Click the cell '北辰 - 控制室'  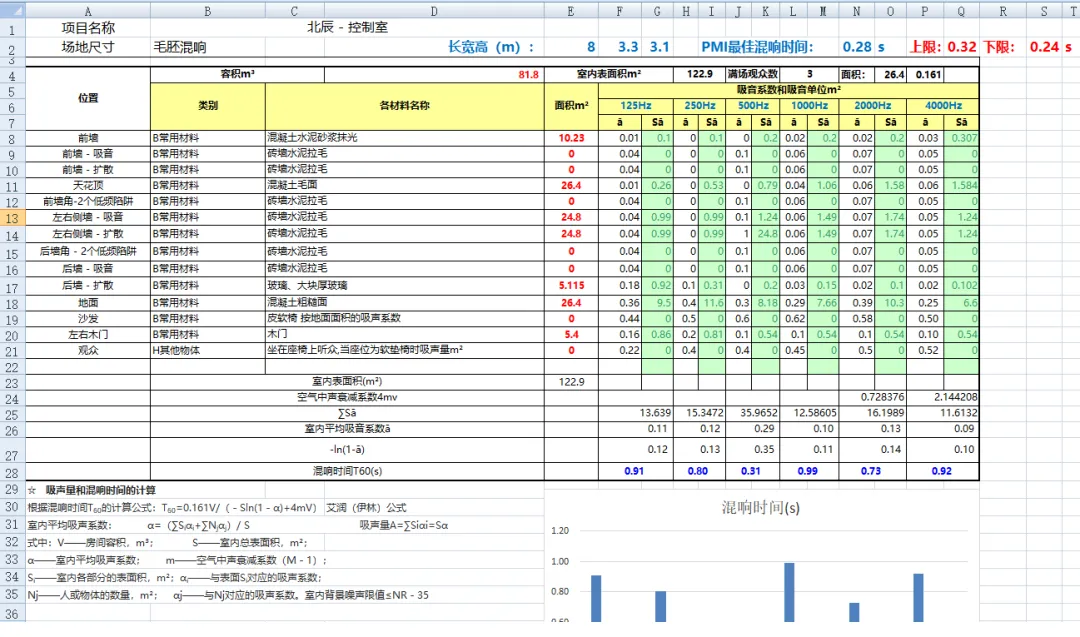pyautogui.click(x=347, y=28)
